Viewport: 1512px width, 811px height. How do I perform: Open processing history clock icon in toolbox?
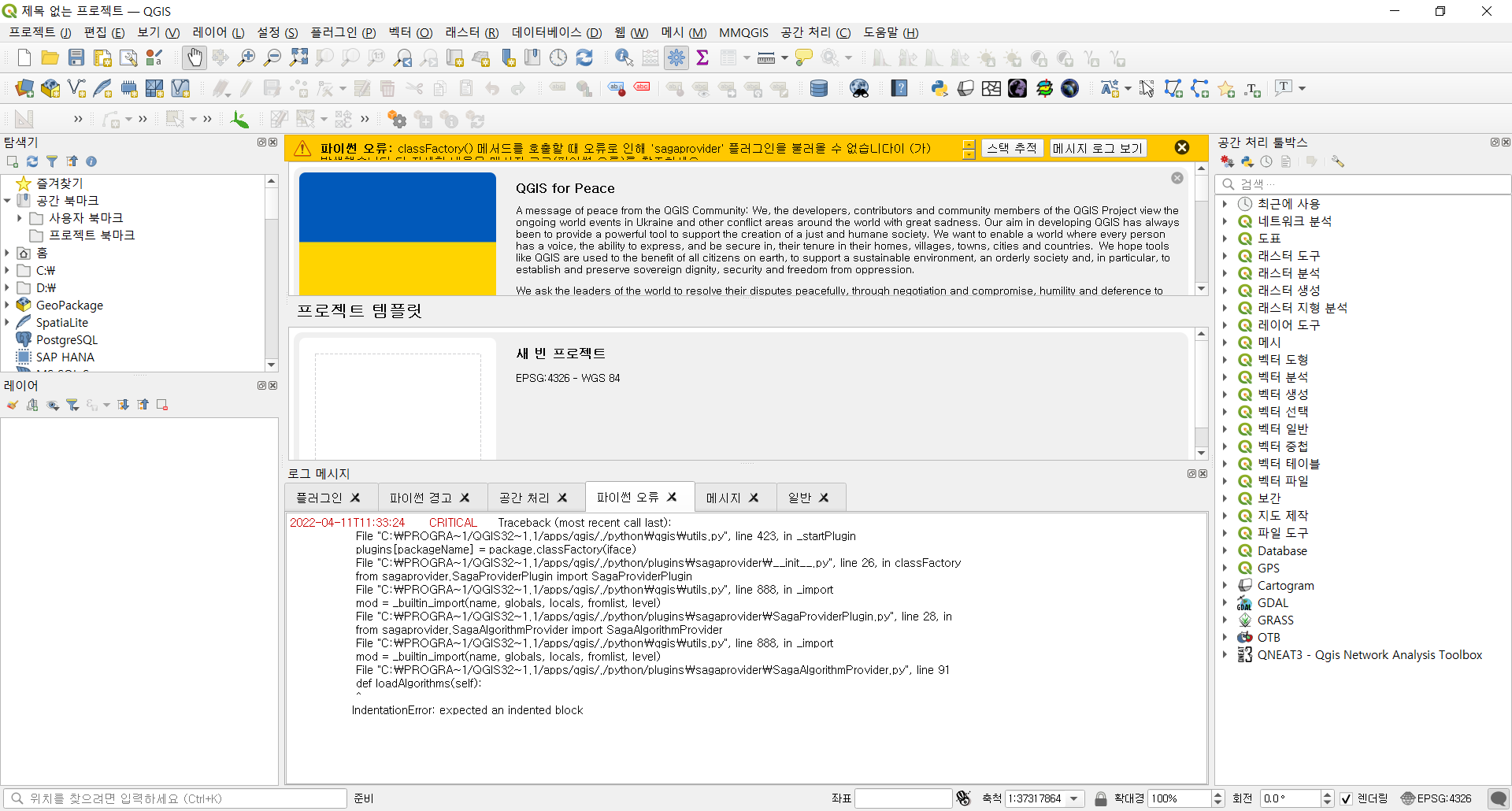(1266, 161)
